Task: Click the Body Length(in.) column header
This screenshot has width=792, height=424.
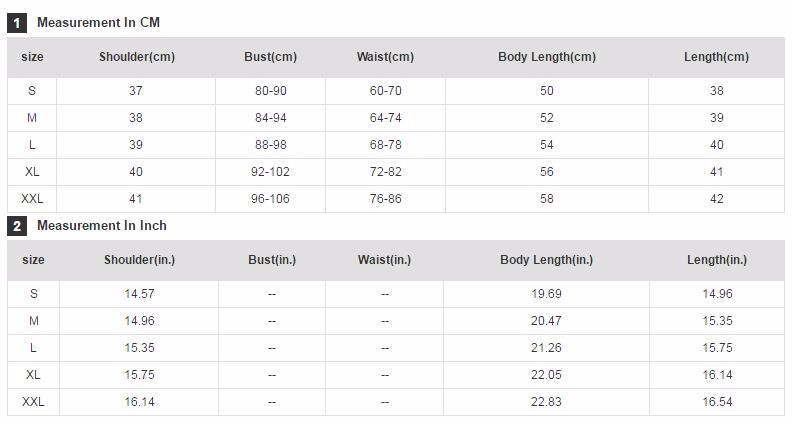Action: tap(546, 260)
